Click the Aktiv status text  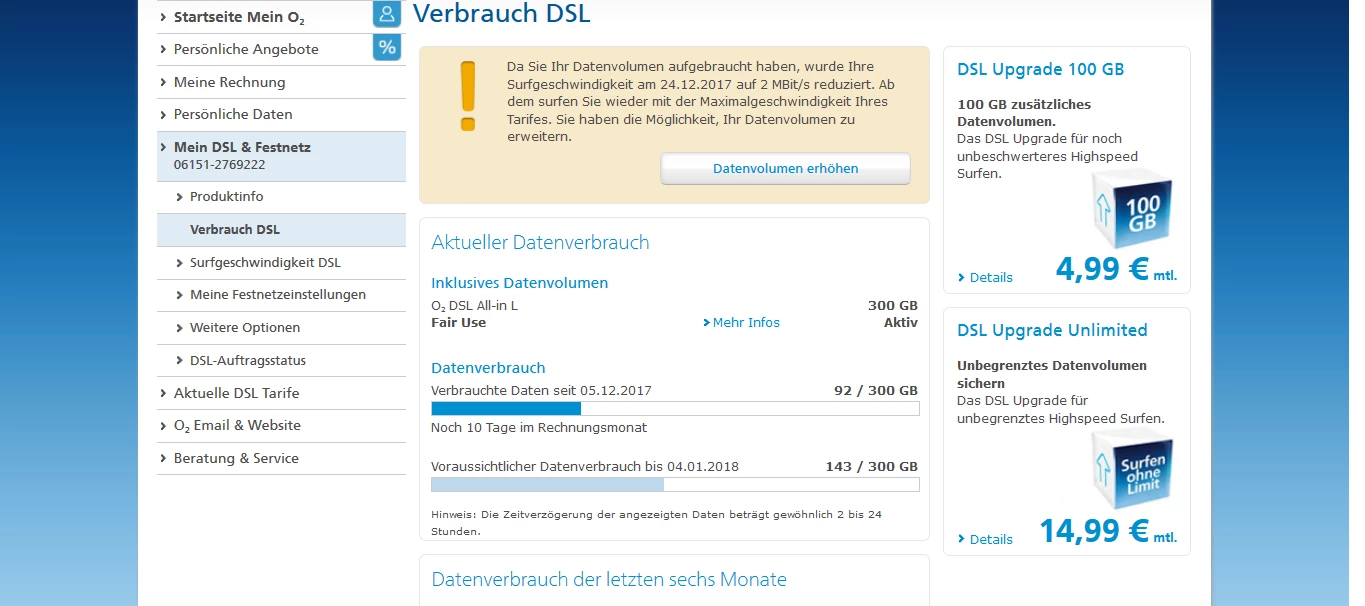[x=901, y=322]
